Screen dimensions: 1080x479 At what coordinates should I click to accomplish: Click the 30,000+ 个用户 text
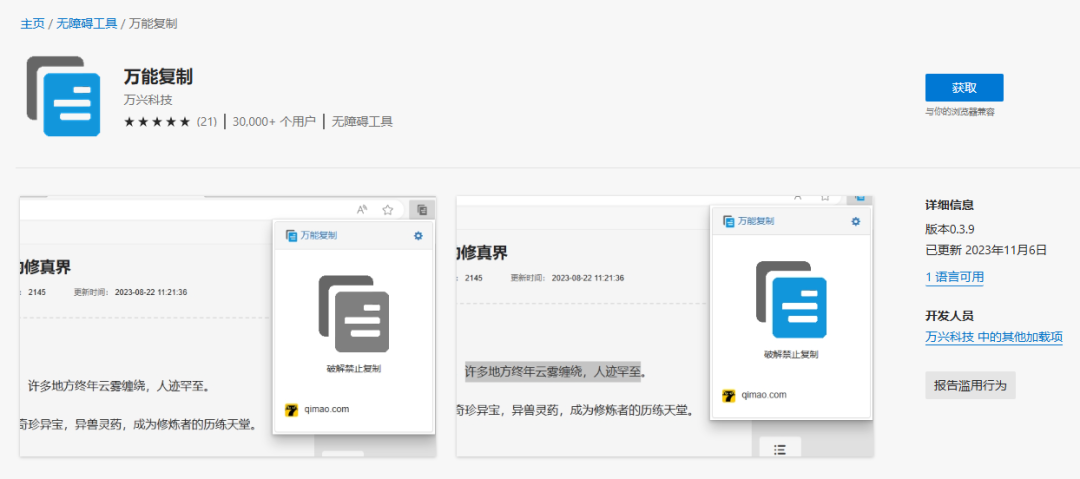tap(273, 122)
